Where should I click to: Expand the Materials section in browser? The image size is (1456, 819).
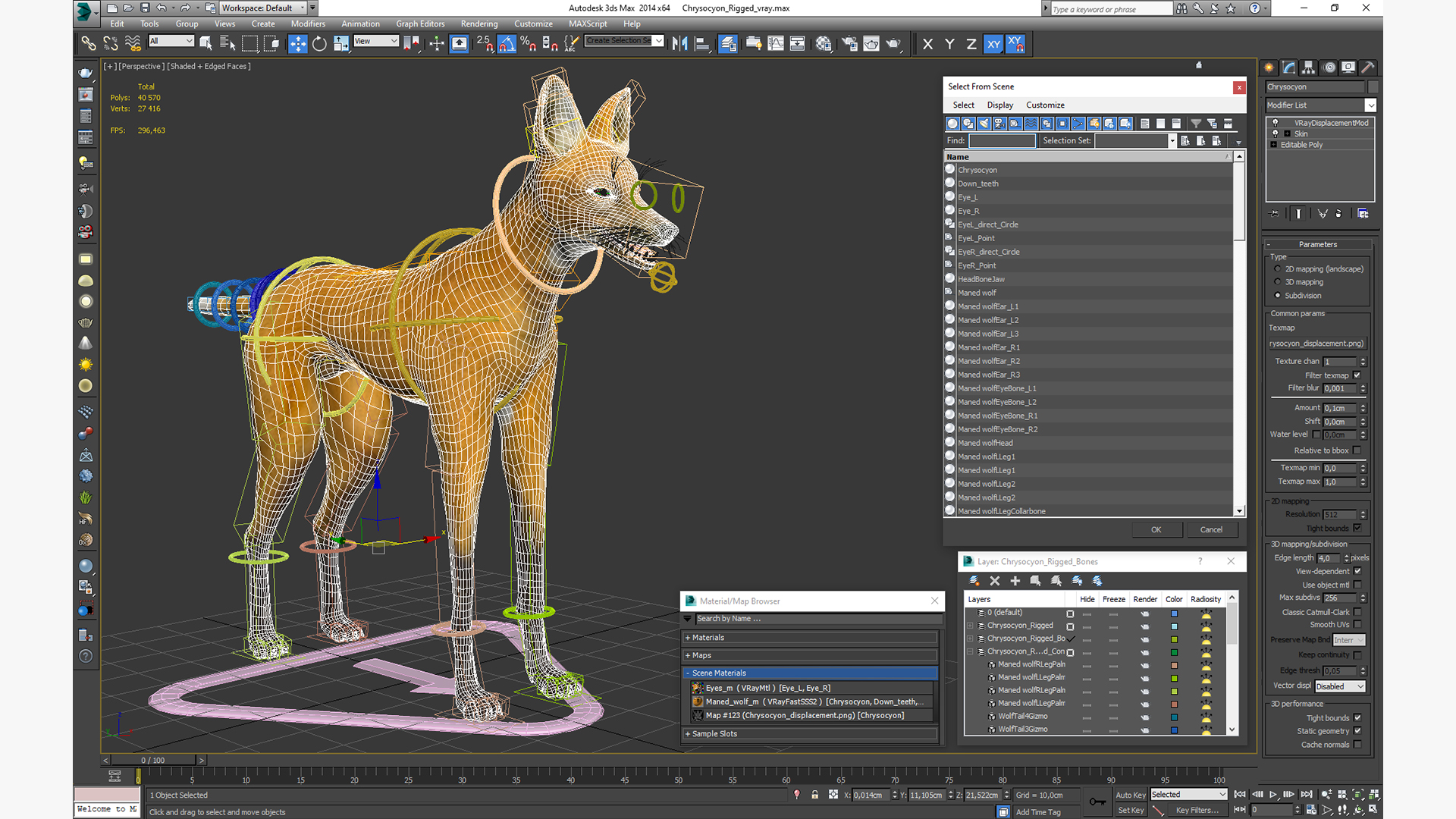pos(810,638)
